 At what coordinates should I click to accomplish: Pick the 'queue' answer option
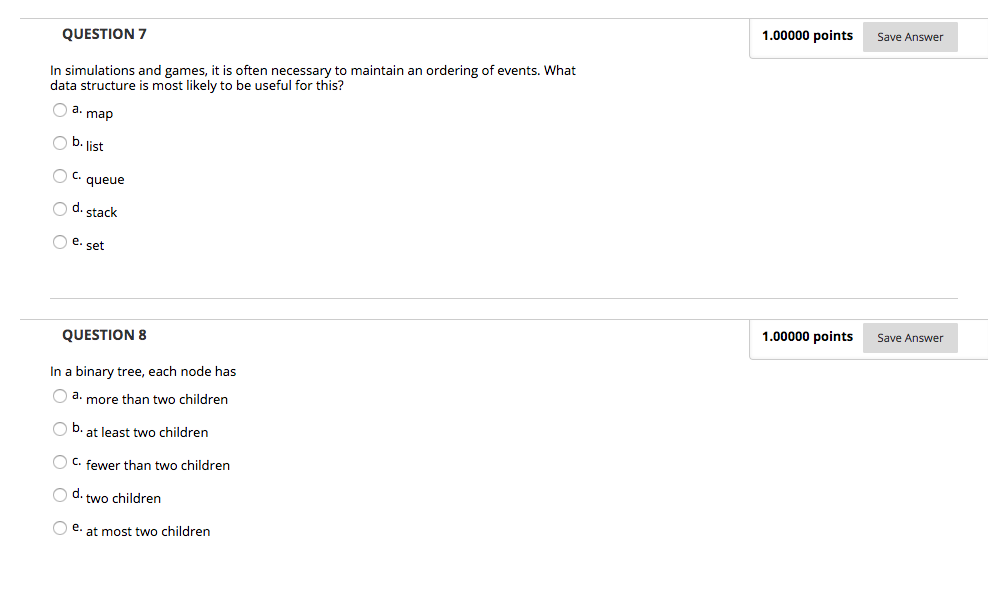tap(60, 177)
